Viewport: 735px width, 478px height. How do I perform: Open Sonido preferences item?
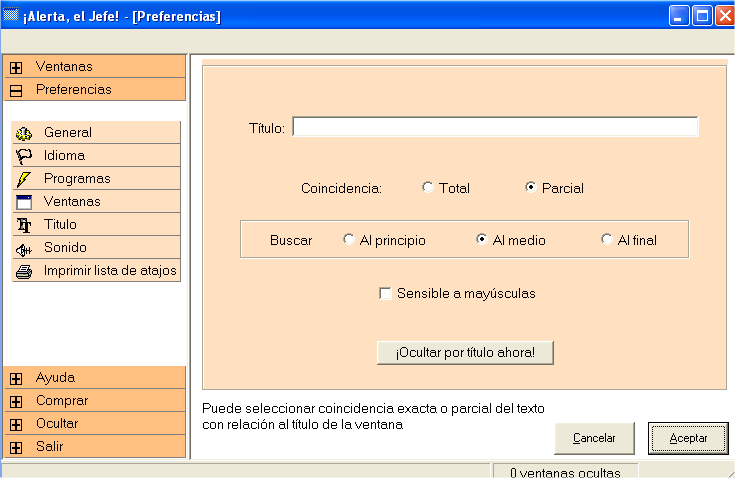[x=96, y=247]
